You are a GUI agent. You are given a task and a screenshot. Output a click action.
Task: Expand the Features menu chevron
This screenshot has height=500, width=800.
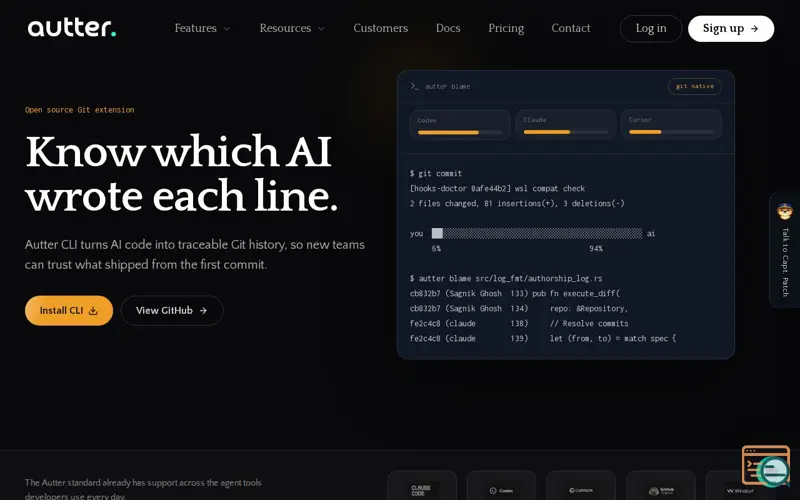[227, 29]
